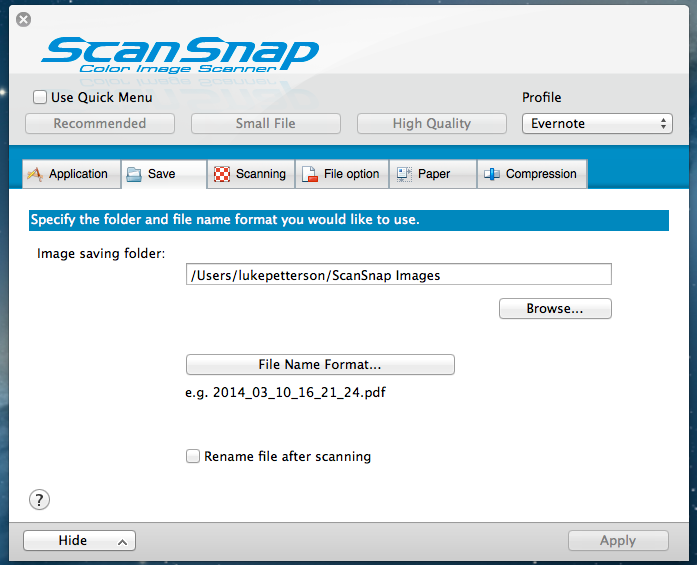Click the Apply button
The height and width of the screenshot is (565, 697).
click(618, 540)
